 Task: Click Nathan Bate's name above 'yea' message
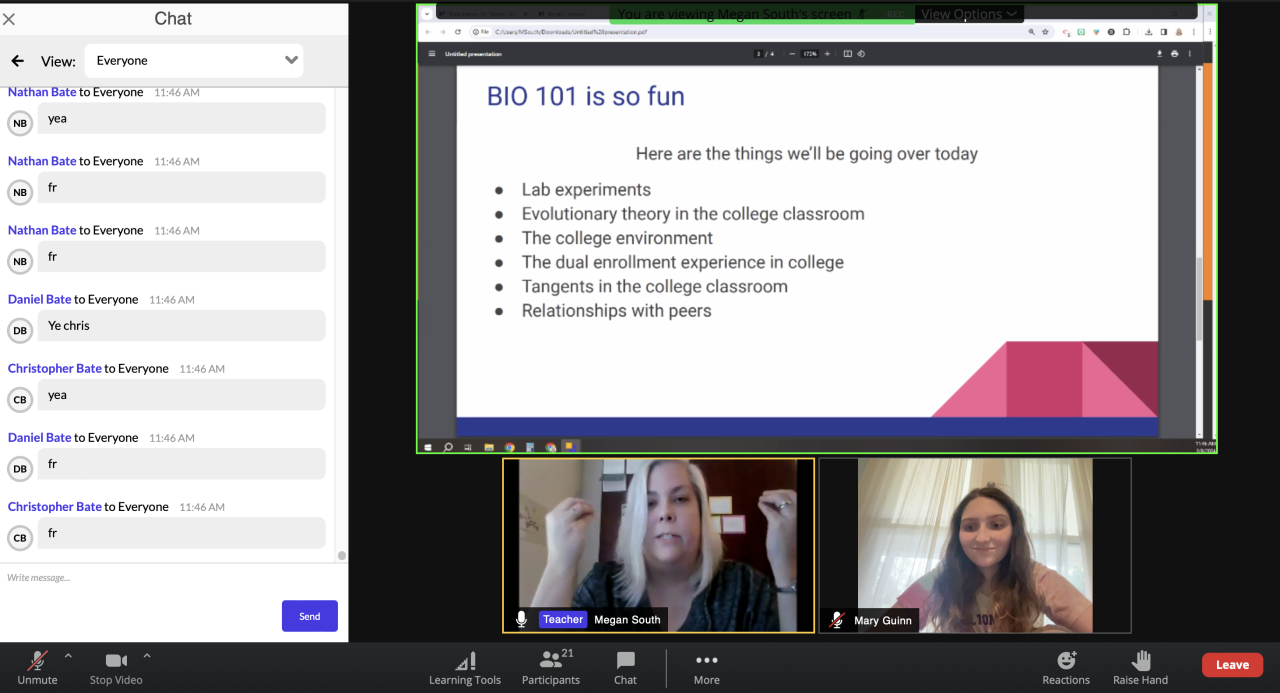pyautogui.click(x=42, y=92)
